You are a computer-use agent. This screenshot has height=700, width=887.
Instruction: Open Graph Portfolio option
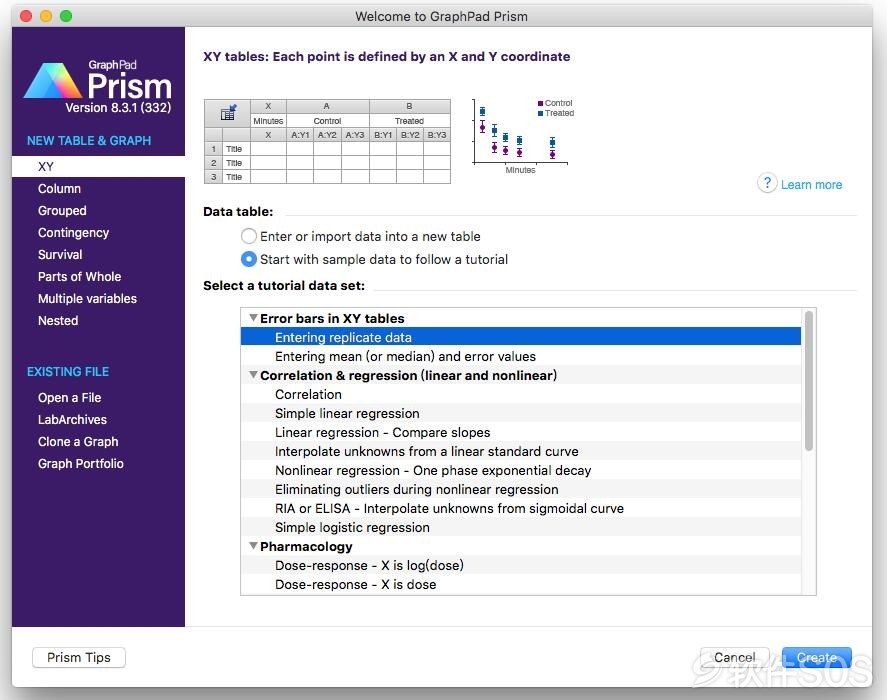81,464
